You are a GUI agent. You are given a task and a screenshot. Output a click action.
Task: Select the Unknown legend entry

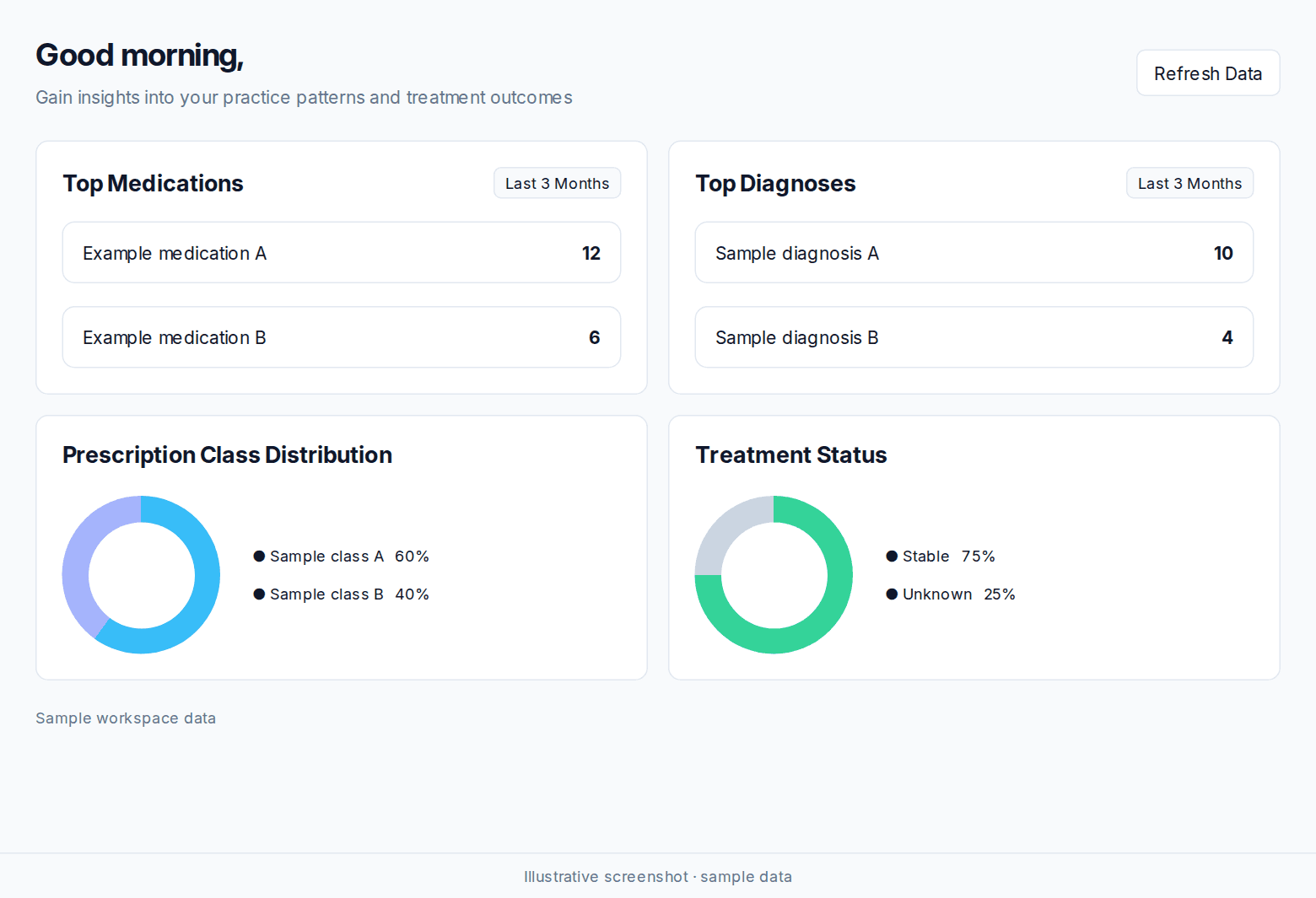point(951,594)
